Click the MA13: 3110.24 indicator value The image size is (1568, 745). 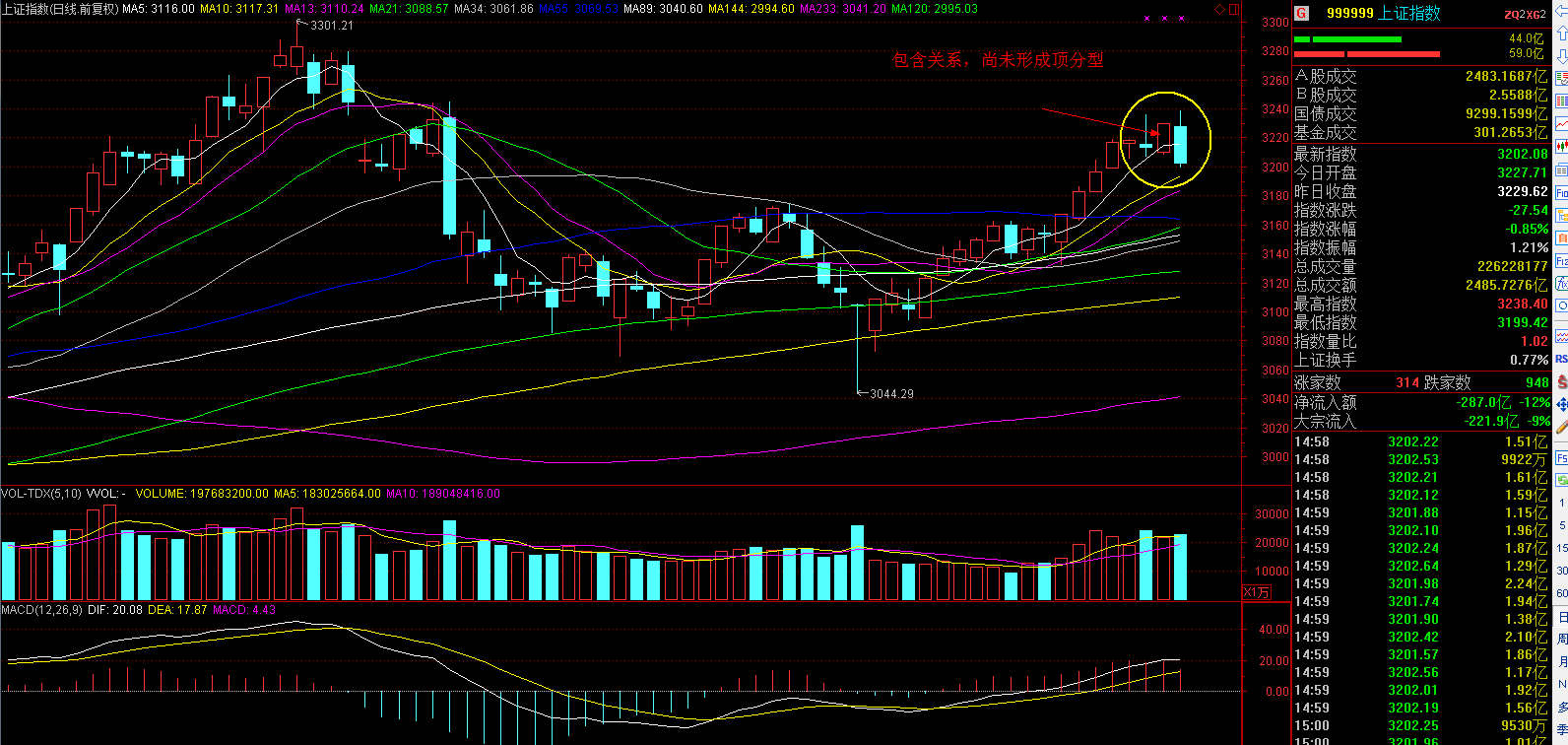(324, 8)
